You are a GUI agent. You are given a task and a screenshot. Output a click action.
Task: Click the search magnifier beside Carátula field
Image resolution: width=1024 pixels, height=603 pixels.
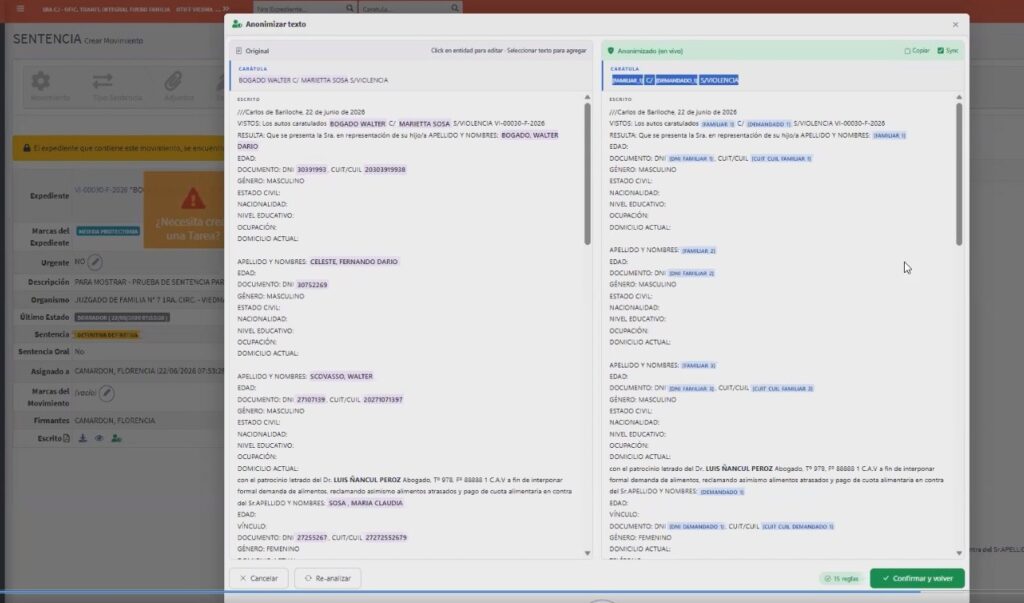[455, 8]
